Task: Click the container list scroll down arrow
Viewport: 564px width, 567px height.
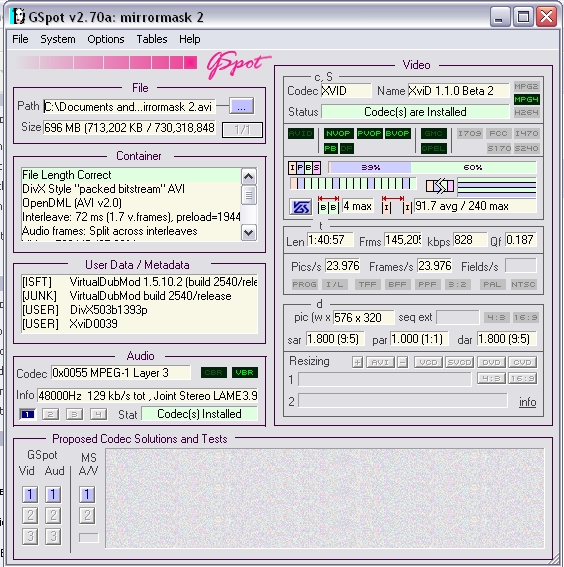Action: [248, 232]
